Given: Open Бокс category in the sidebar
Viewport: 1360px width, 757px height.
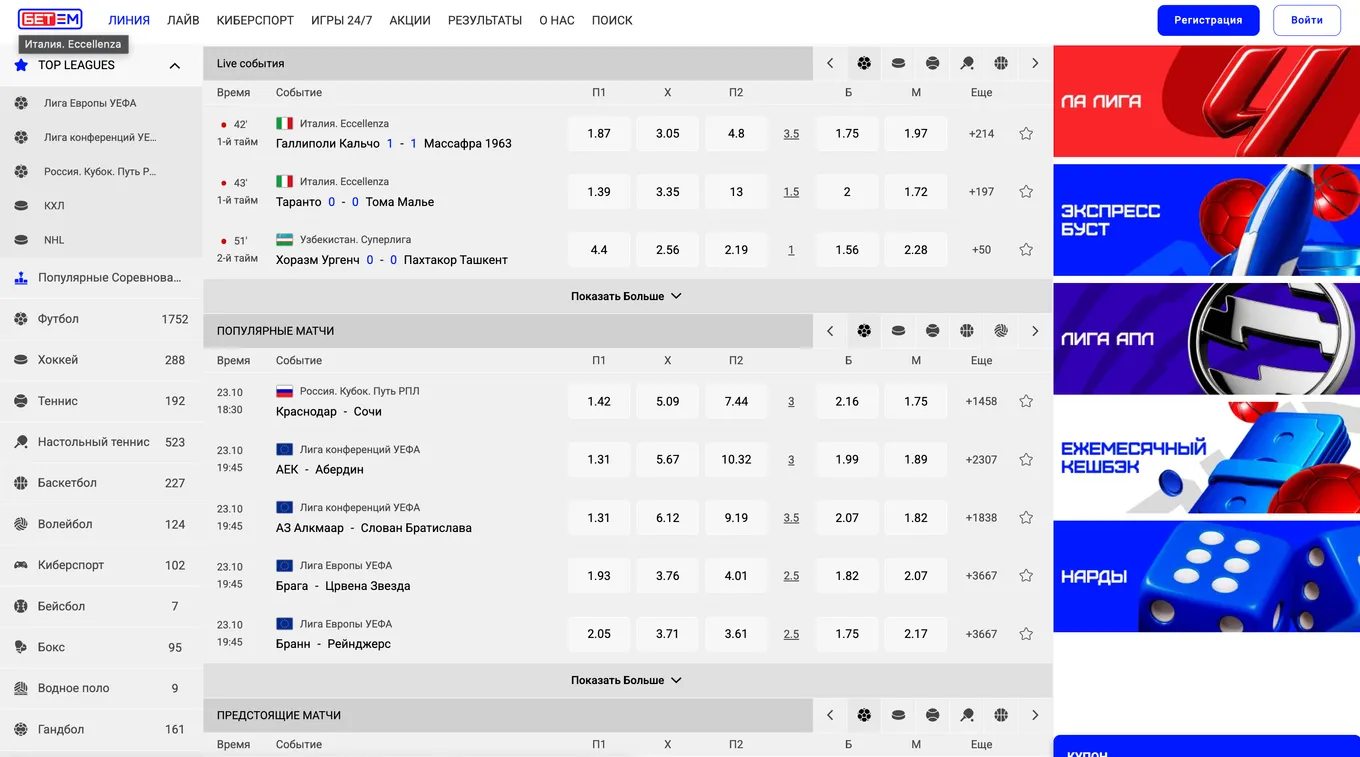Looking at the screenshot, I should click(100, 647).
